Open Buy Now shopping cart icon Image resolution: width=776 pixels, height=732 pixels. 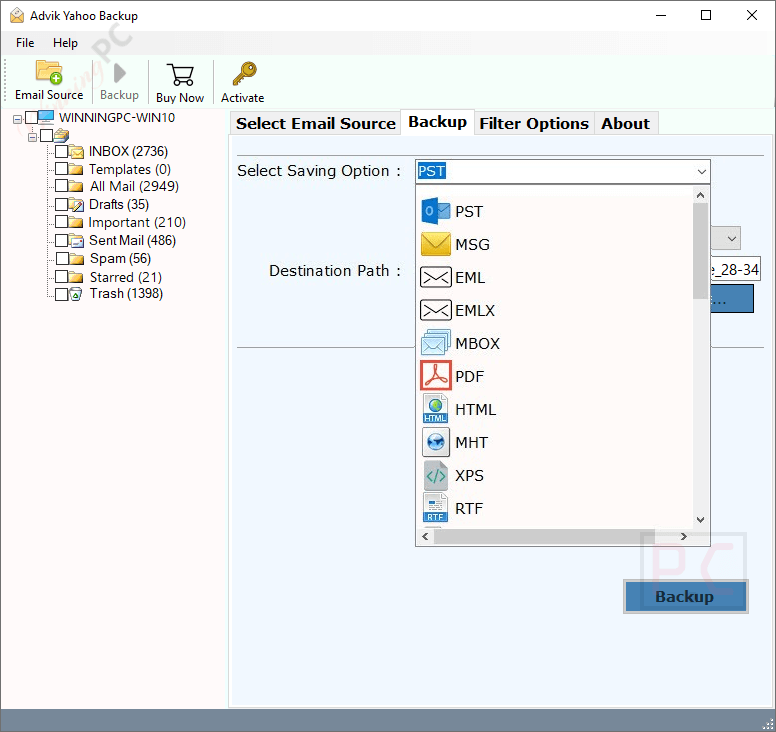coord(180,75)
